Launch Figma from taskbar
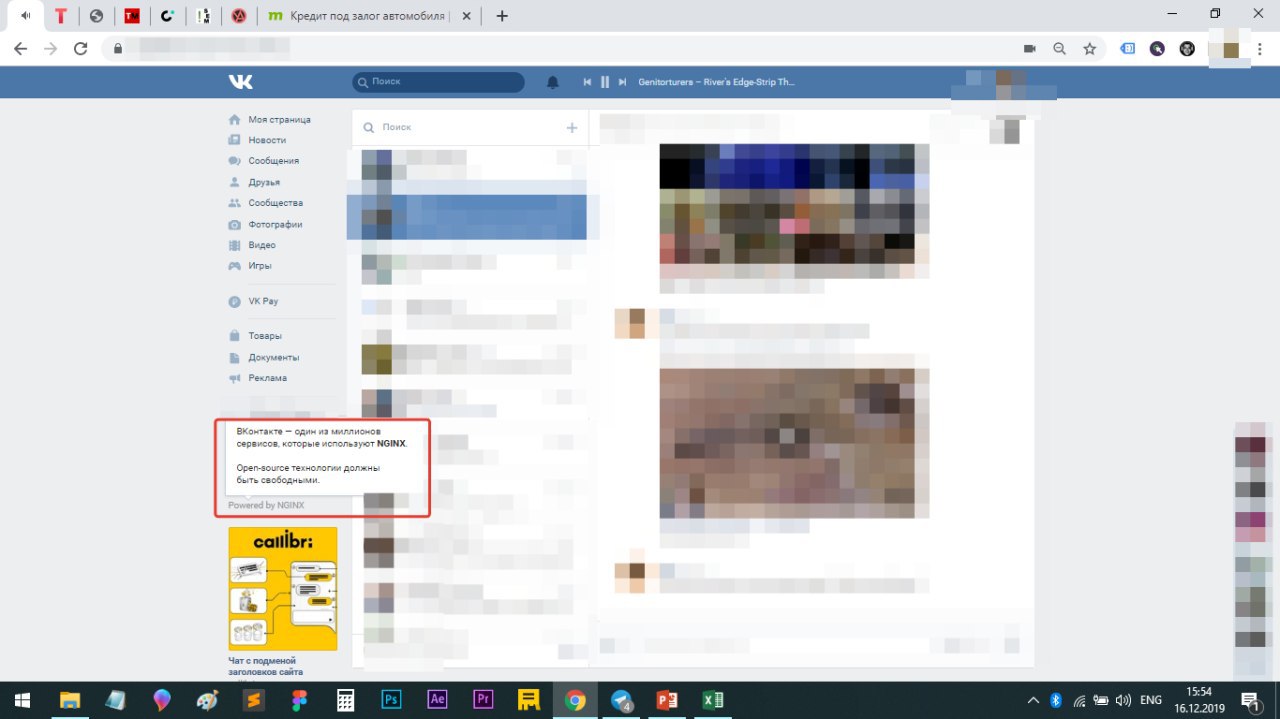The height and width of the screenshot is (719, 1280). (300, 700)
